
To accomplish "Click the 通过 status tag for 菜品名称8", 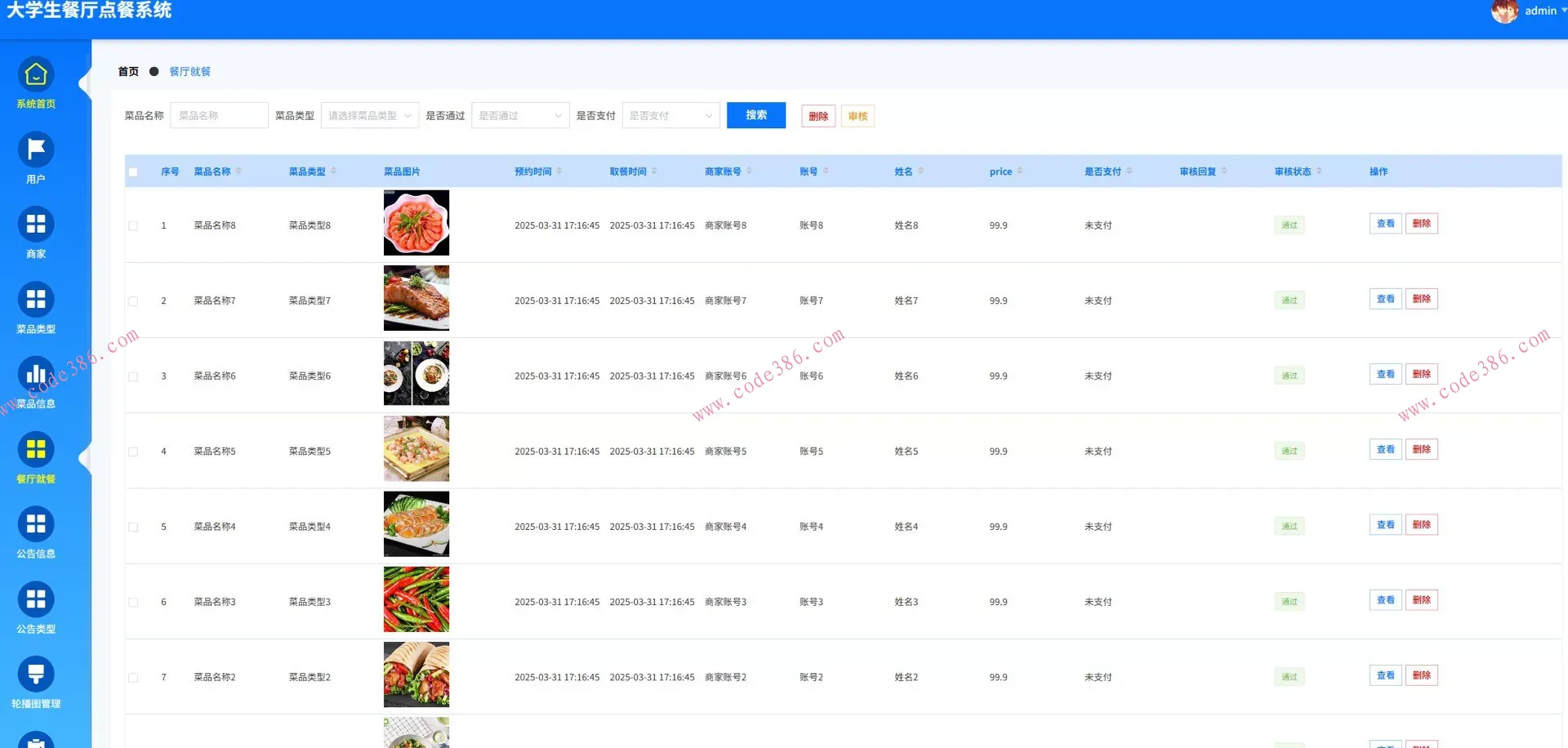I will click(x=1290, y=225).
